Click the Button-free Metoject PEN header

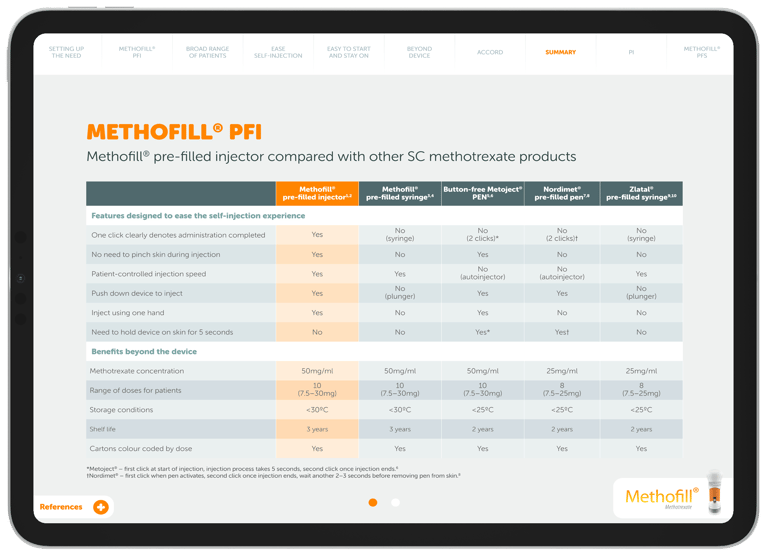pos(483,194)
